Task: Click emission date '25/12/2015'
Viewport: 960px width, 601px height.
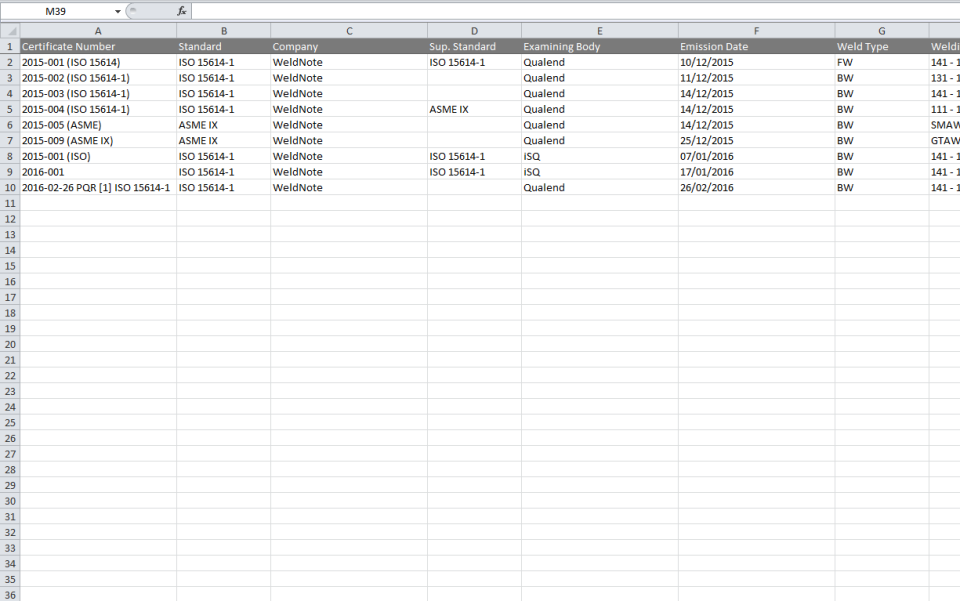Action: click(x=757, y=140)
